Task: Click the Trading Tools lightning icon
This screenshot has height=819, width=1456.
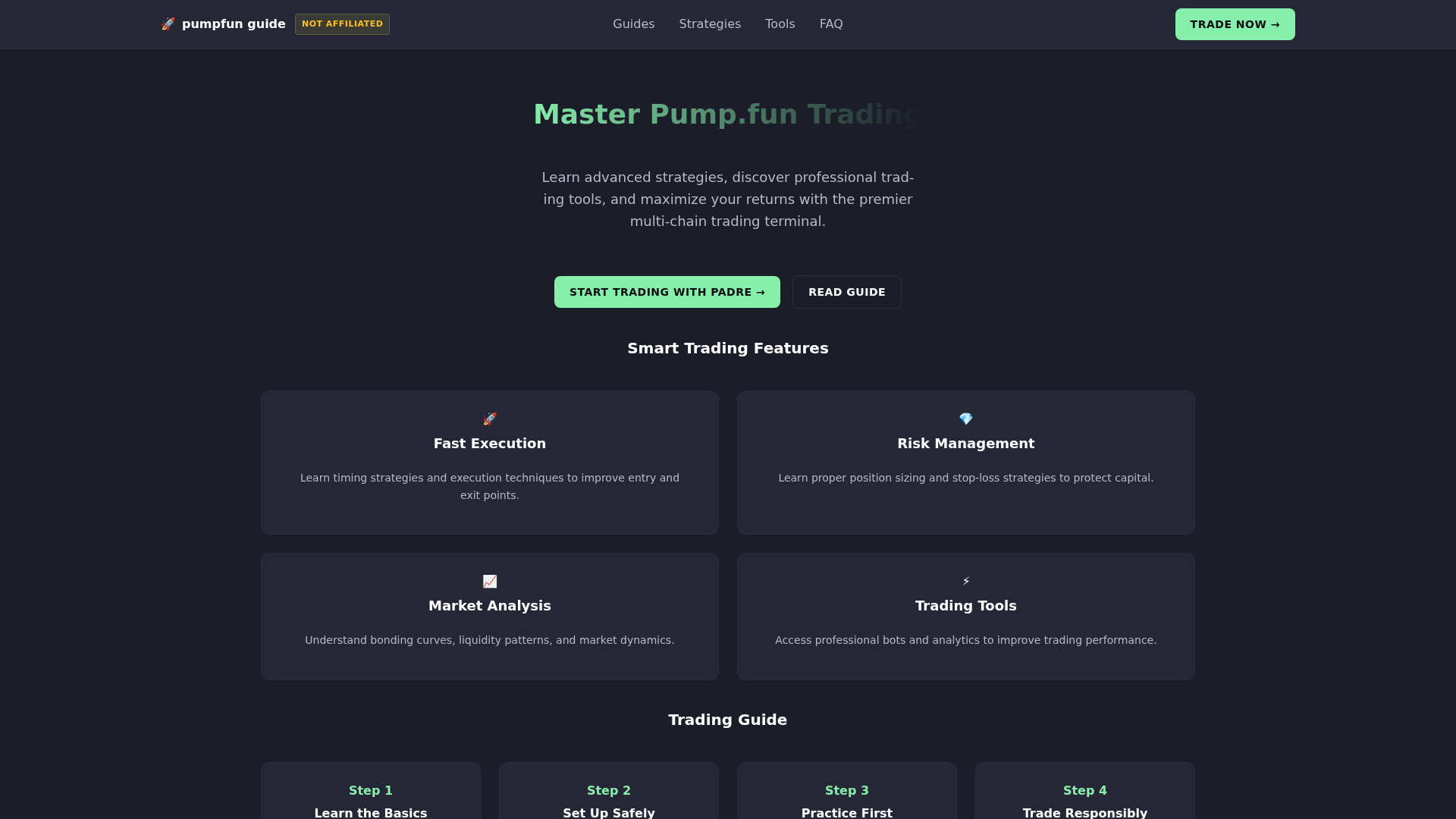Action: 966,582
